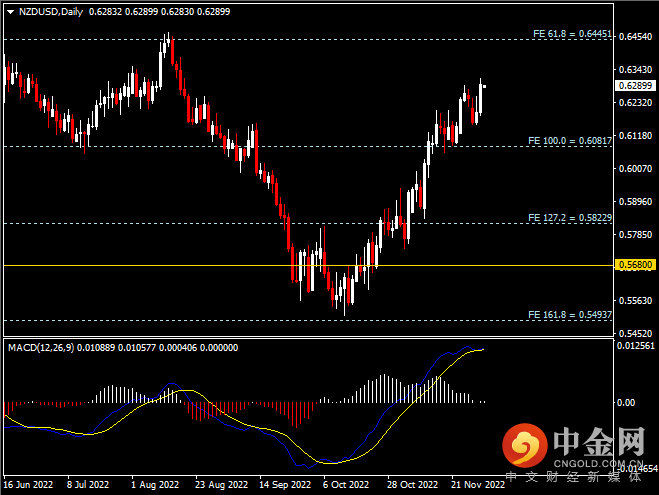Click the MACD 0.00 zero level label
The height and width of the screenshot is (495, 659).
point(629,402)
